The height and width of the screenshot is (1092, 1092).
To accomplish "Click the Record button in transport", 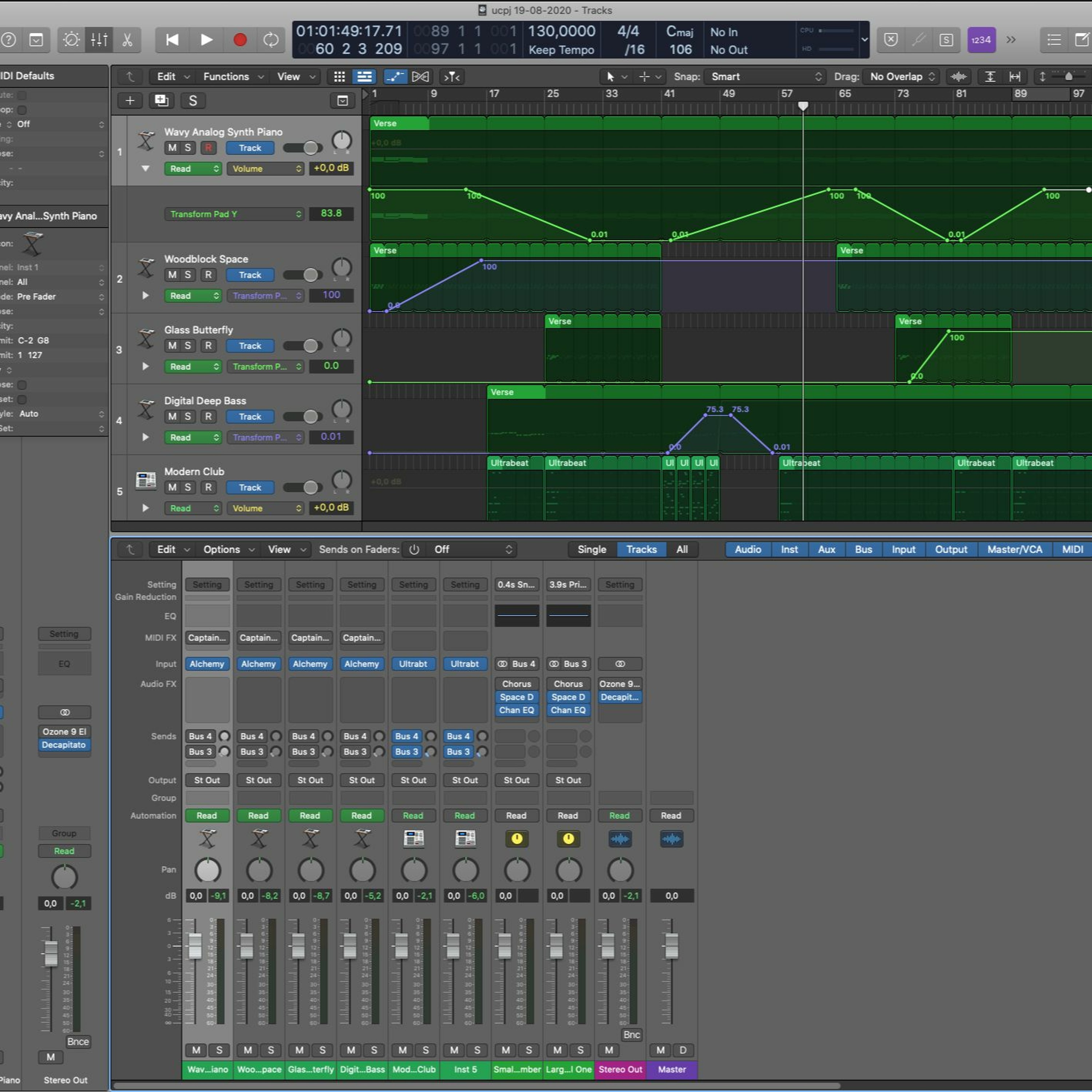I will (x=240, y=40).
